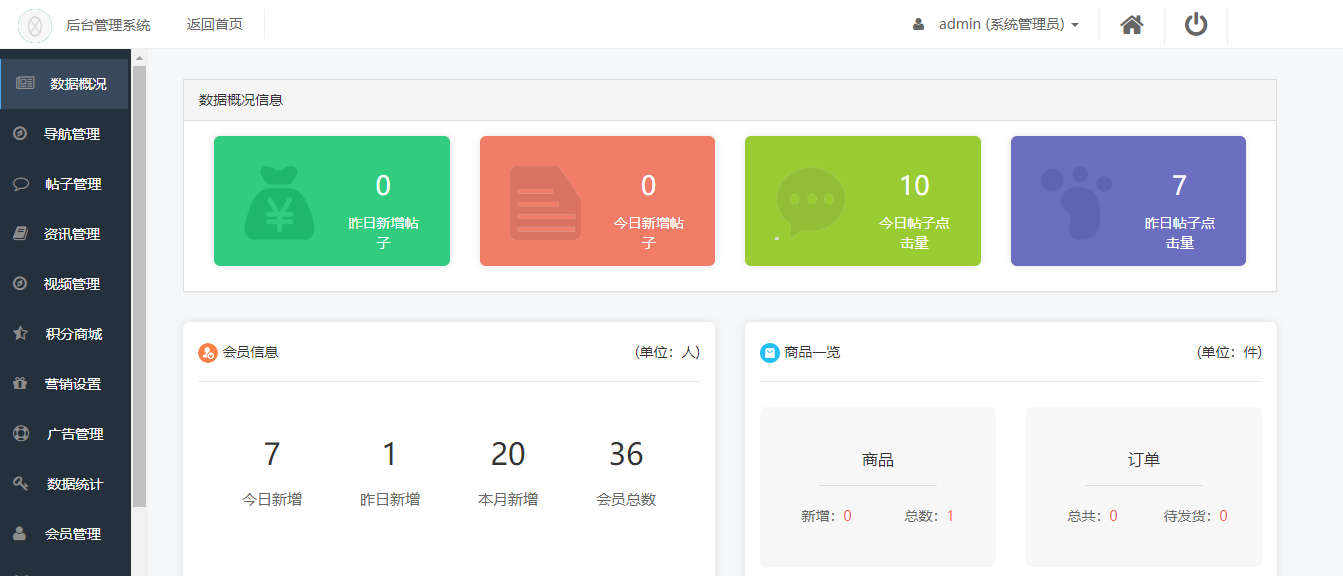Click the key icon beside 数据统计

coord(20,484)
